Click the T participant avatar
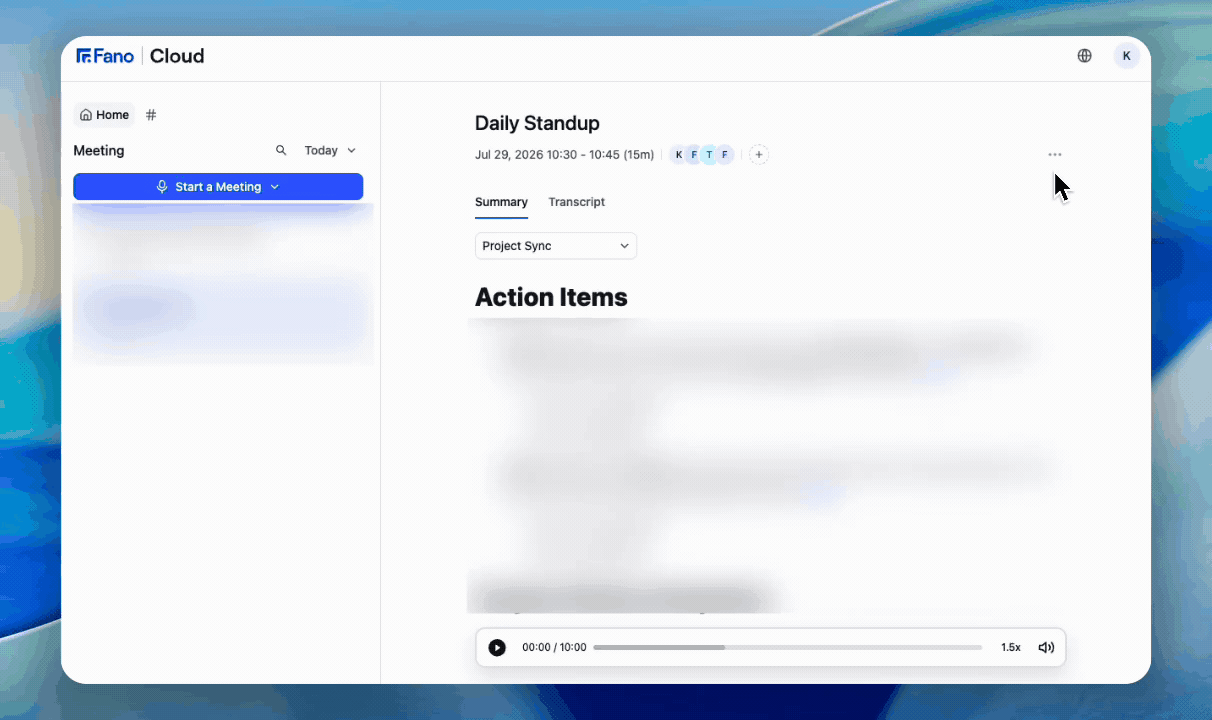 pos(709,155)
